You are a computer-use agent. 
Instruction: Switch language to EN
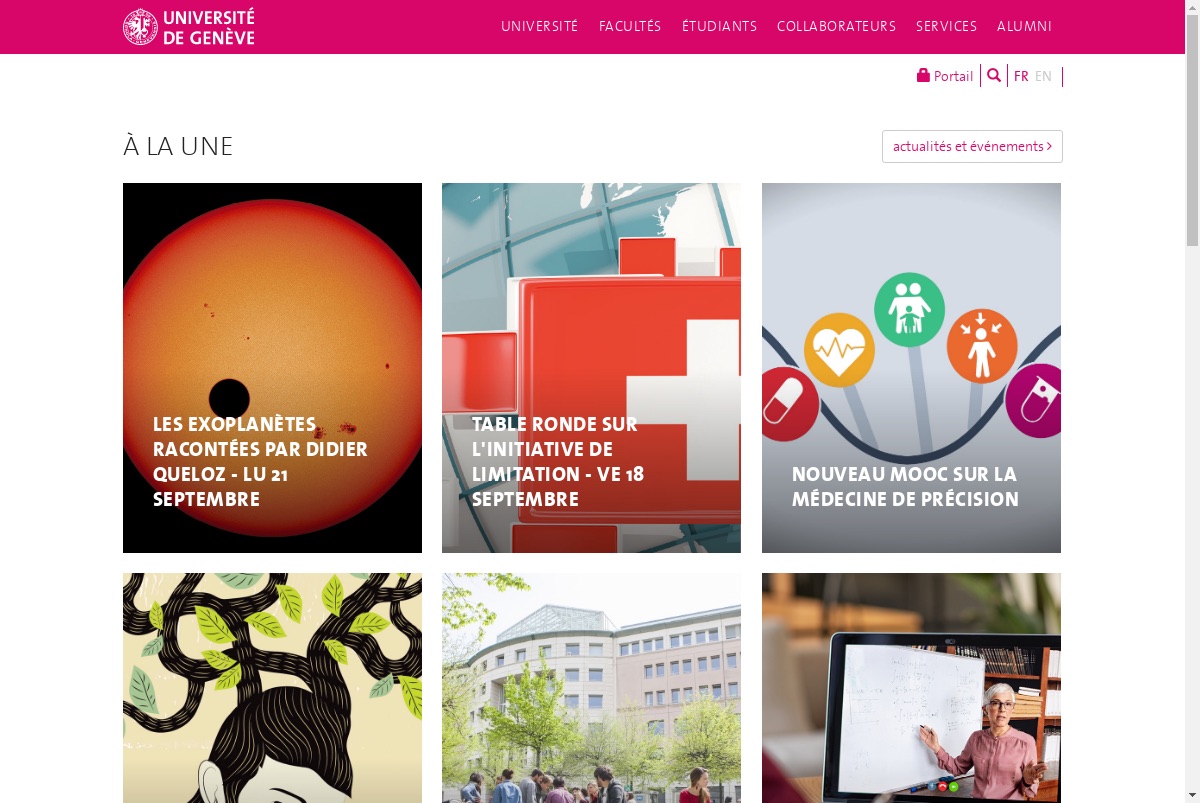[1043, 76]
